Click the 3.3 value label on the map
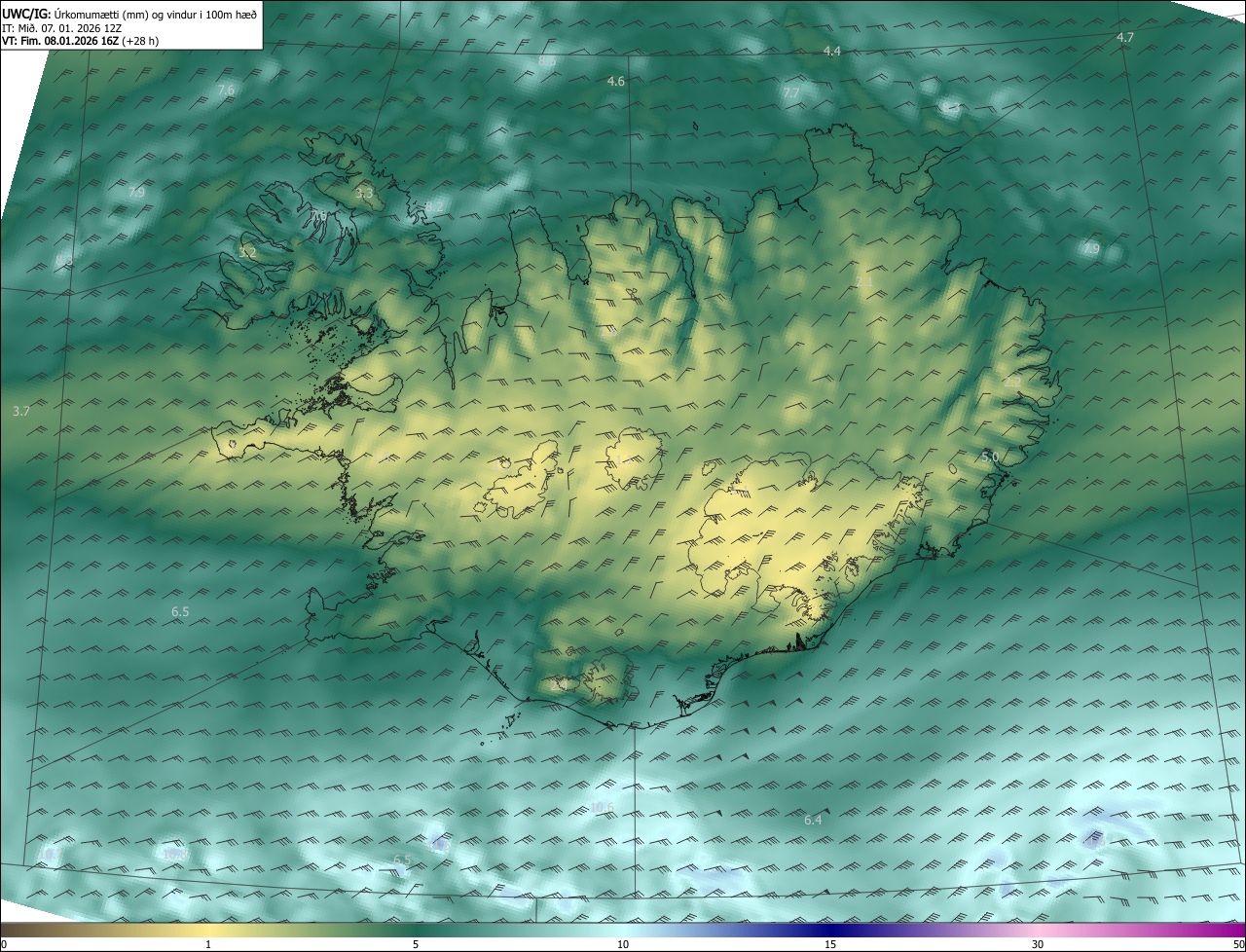 364,194
